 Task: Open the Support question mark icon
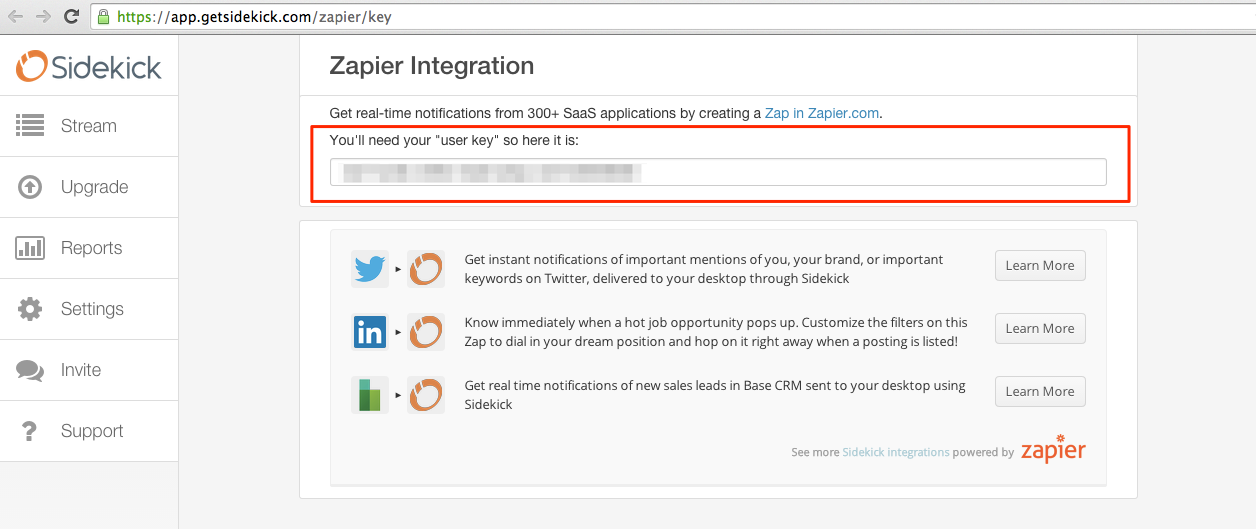pos(30,431)
